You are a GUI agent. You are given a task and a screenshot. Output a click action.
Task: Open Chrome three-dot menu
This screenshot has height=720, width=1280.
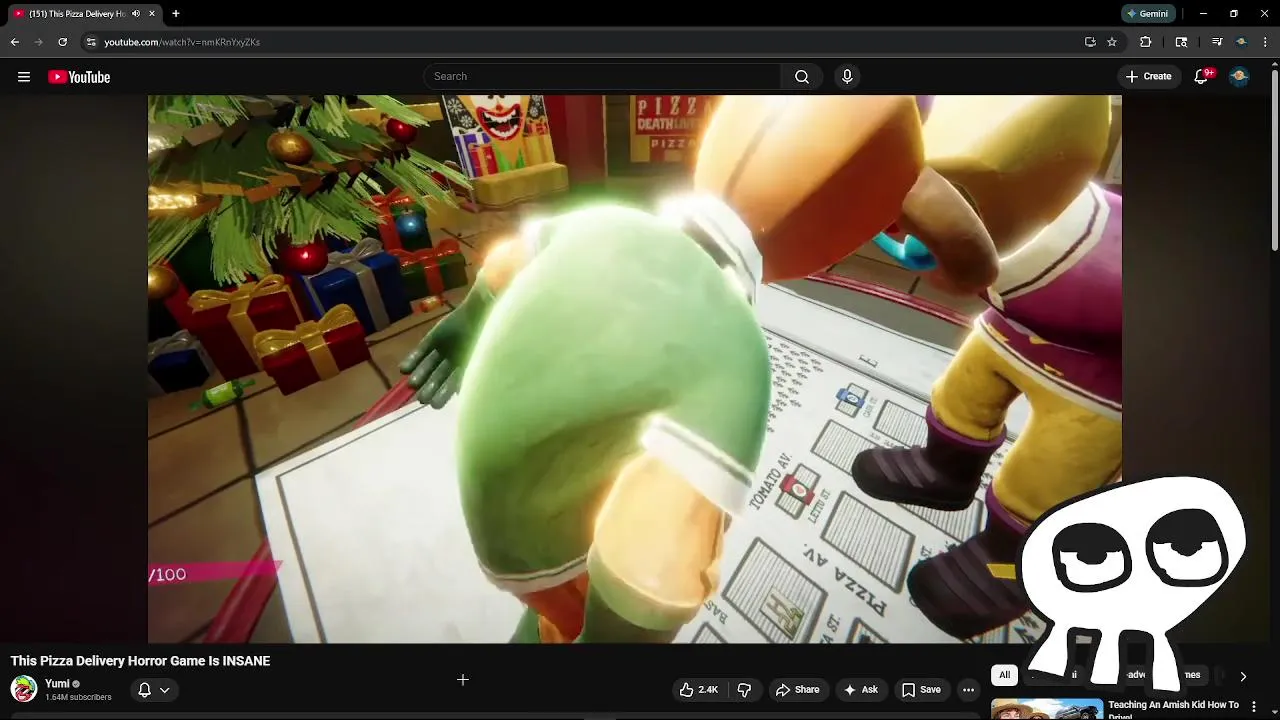click(x=1265, y=42)
